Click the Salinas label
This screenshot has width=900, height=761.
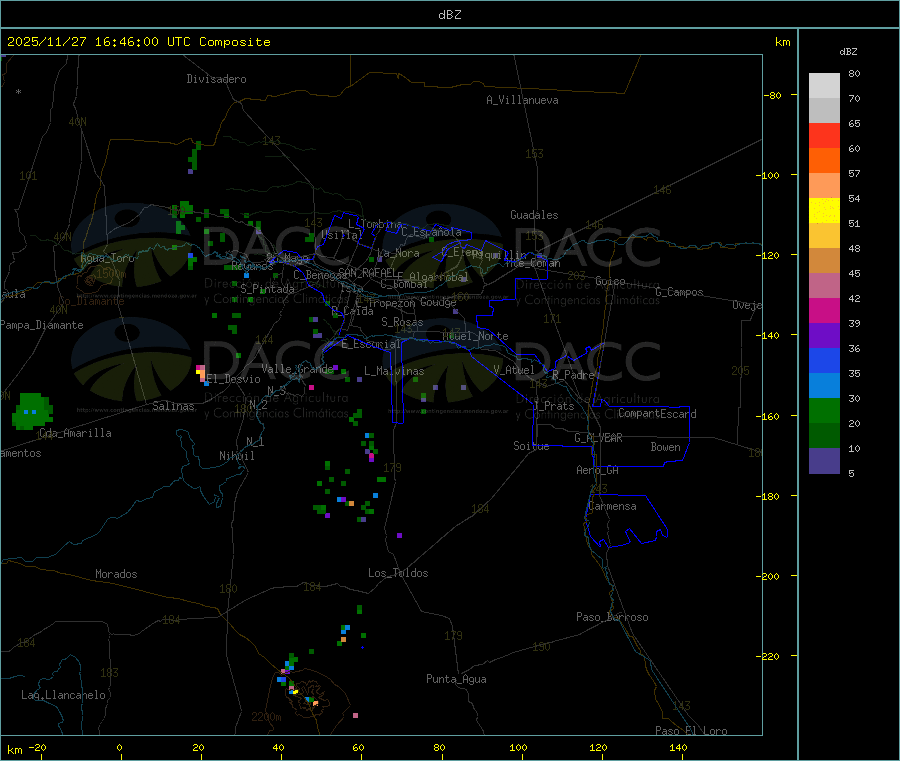[x=173, y=406]
